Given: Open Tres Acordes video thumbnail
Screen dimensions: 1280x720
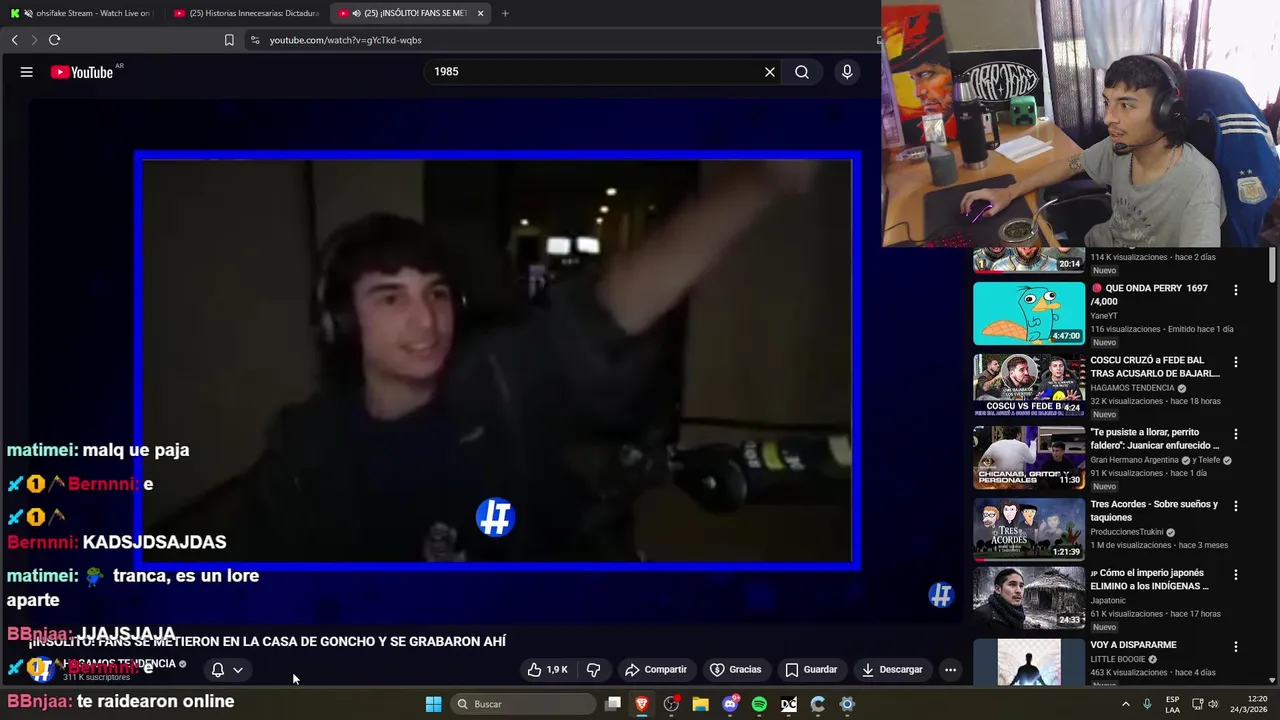Looking at the screenshot, I should (x=1029, y=529).
